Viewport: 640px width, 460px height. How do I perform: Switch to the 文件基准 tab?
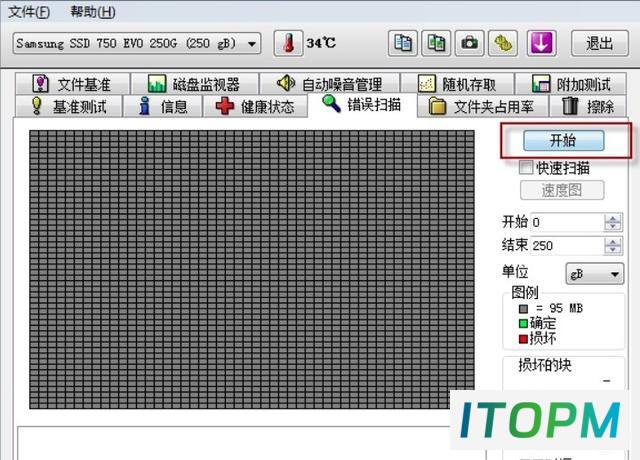73,84
